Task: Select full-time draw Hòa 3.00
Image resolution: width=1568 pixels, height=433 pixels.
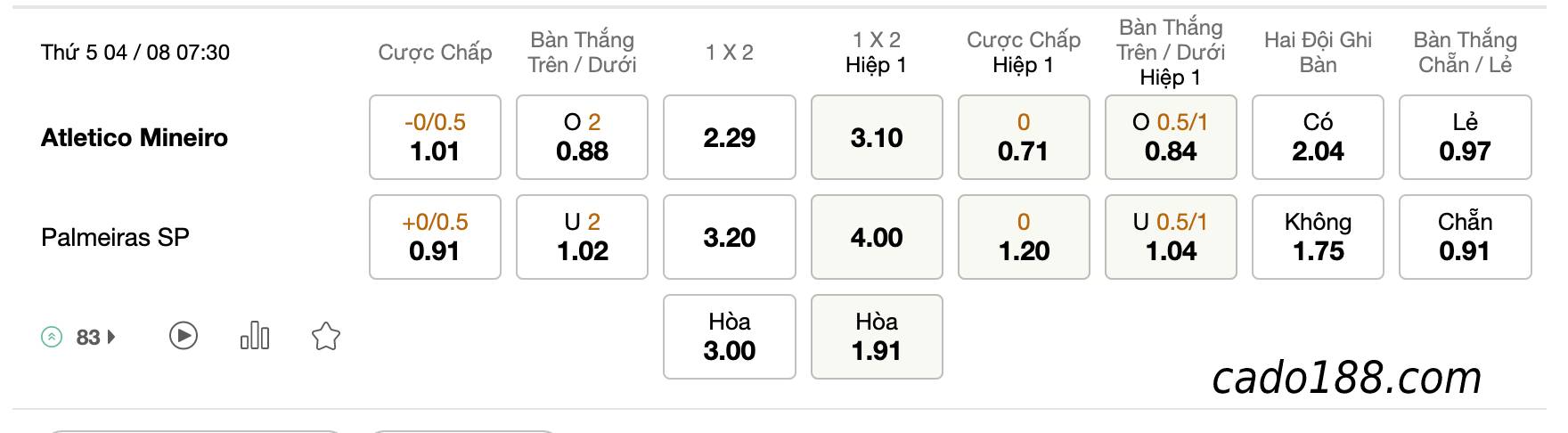Action: (730, 337)
